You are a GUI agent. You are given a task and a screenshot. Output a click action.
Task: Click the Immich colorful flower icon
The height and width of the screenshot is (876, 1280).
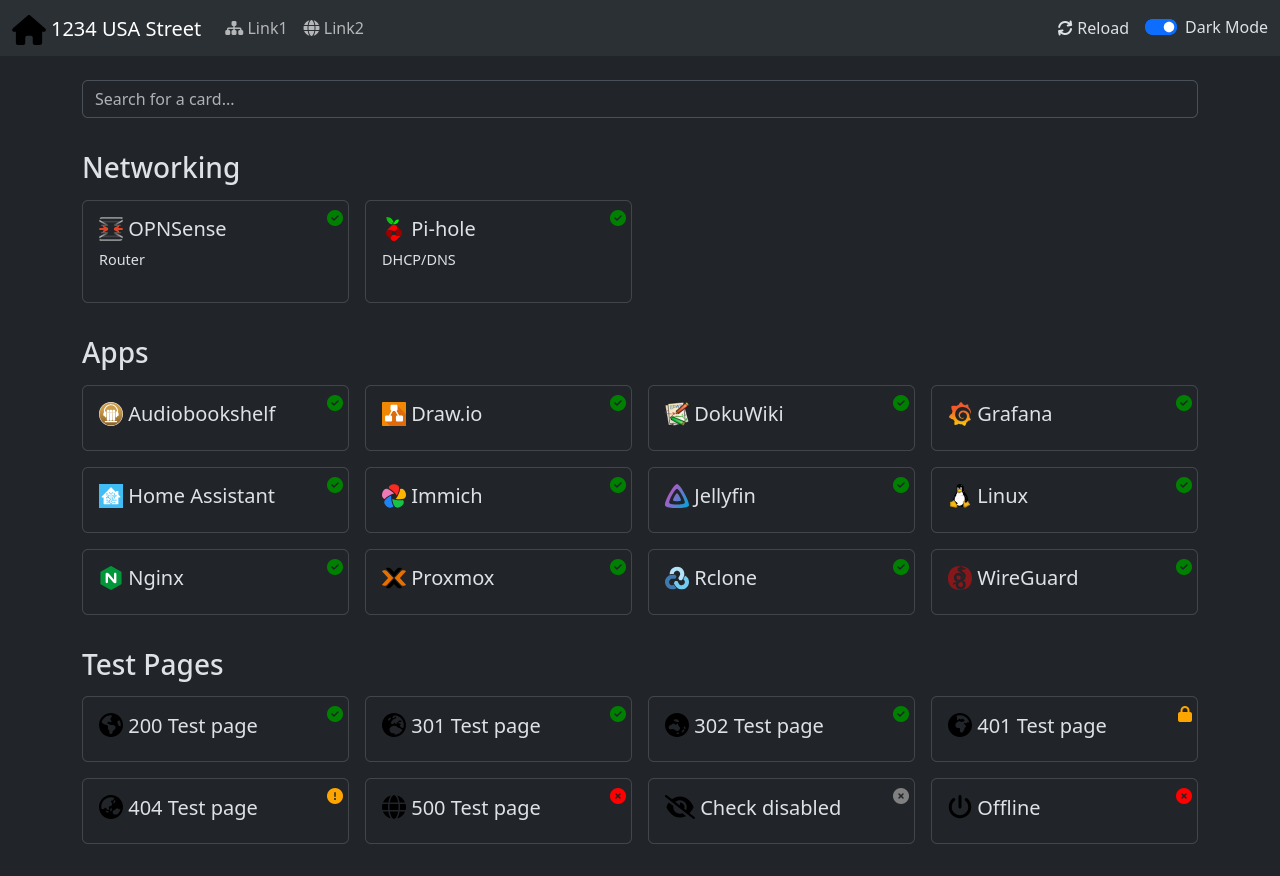pyautogui.click(x=394, y=496)
